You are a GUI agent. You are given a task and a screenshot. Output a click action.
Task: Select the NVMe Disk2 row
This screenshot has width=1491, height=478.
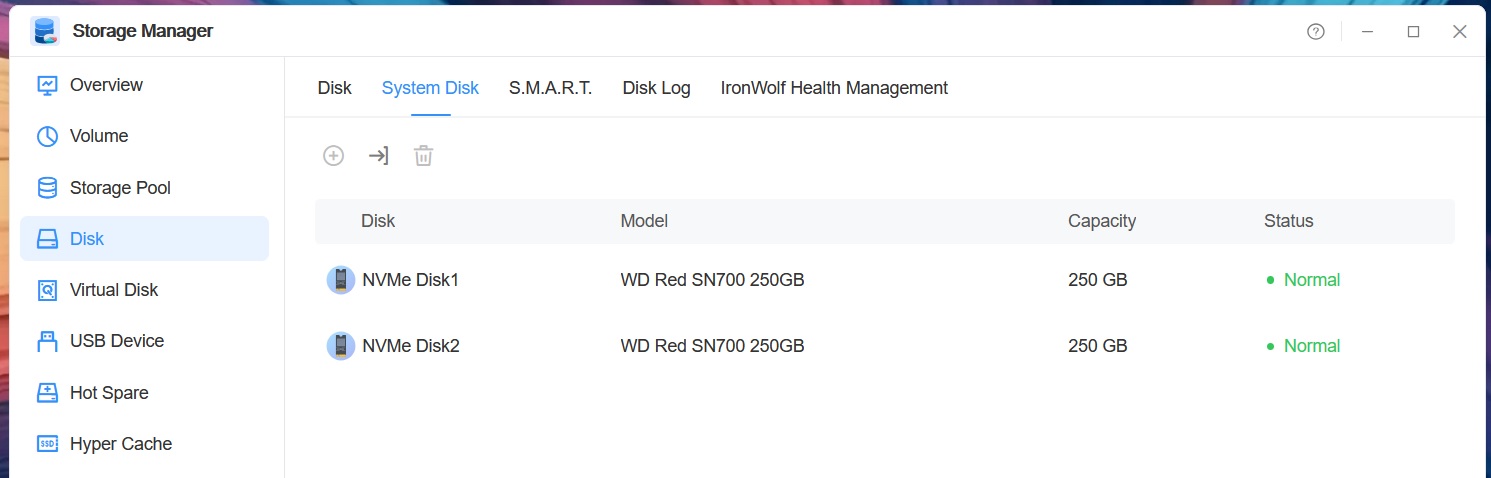[885, 346]
